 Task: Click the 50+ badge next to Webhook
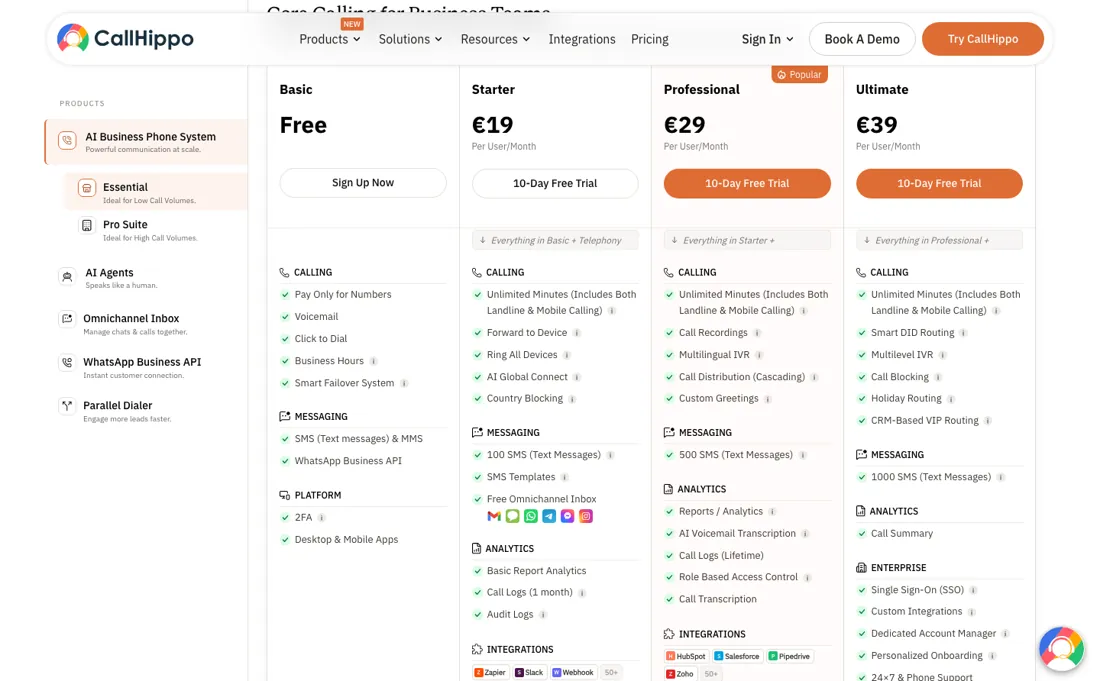pyautogui.click(x=612, y=673)
